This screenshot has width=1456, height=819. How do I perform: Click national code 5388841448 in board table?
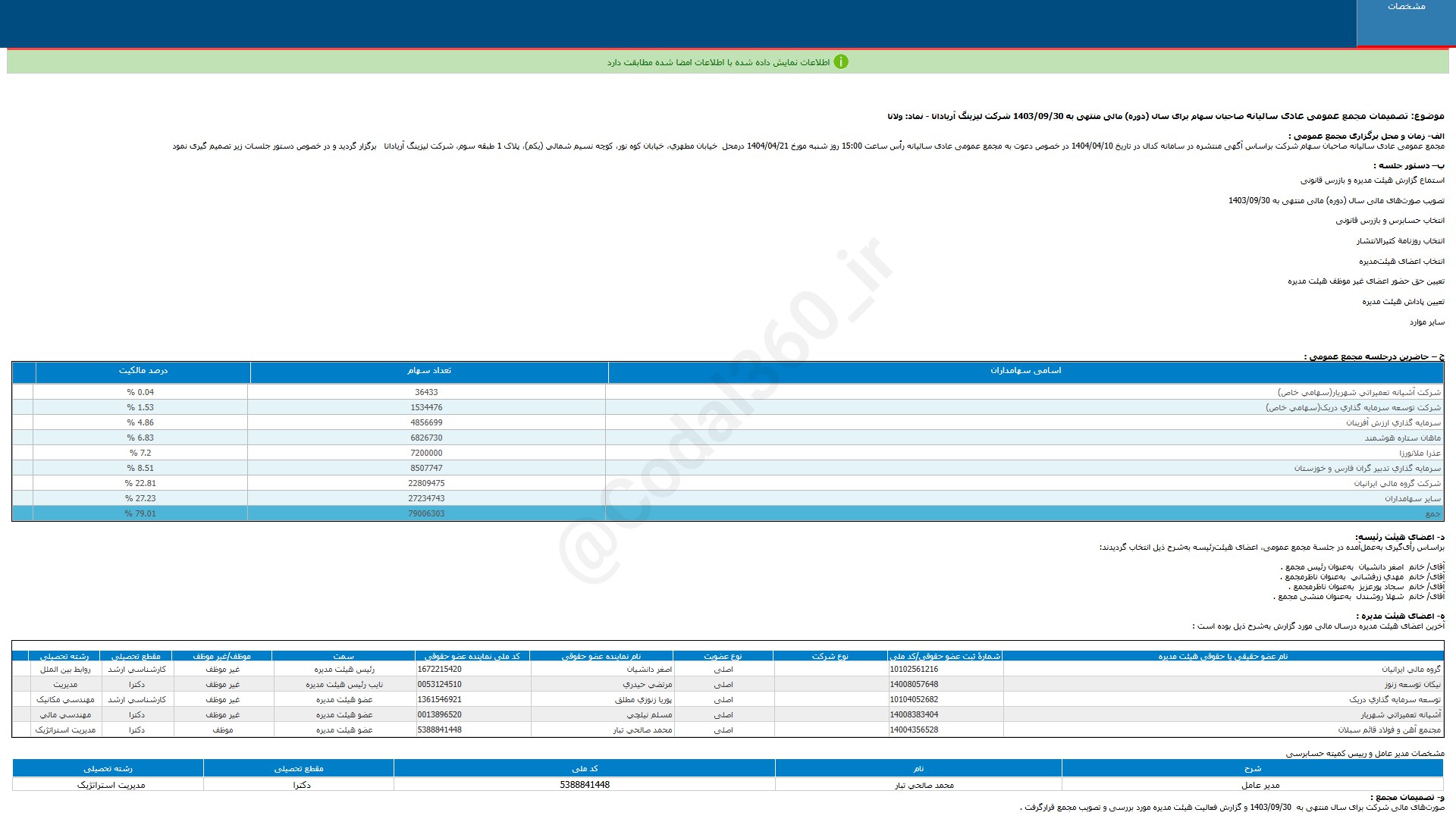[x=440, y=730]
